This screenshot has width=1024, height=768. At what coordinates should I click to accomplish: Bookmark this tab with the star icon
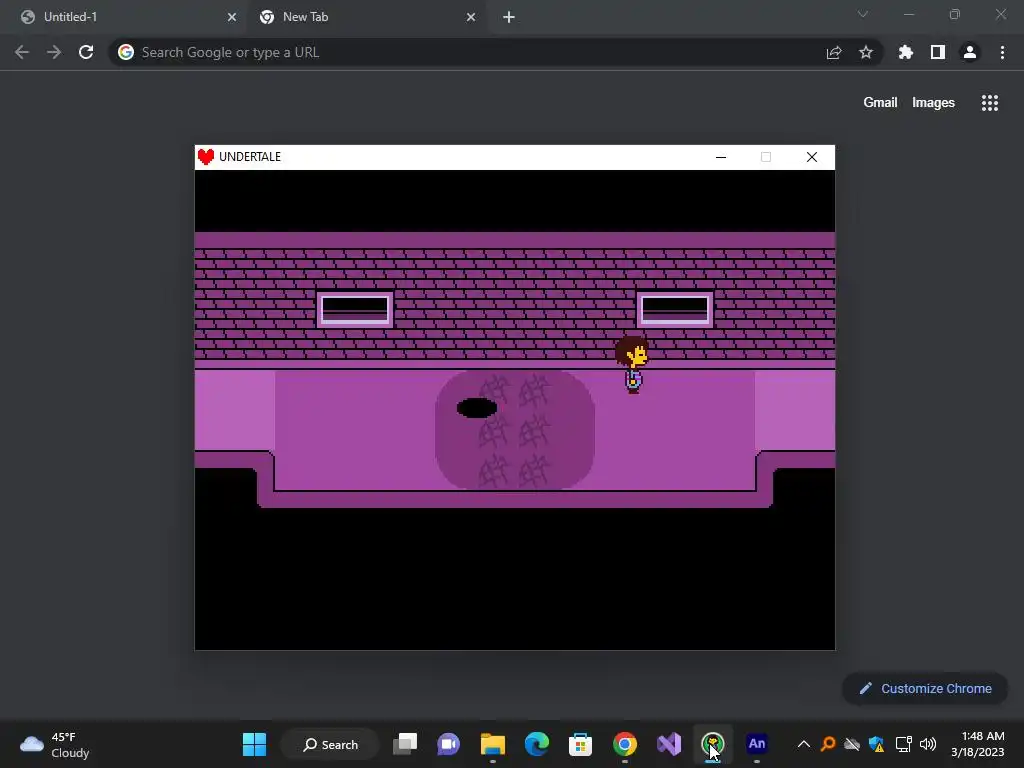(x=866, y=52)
